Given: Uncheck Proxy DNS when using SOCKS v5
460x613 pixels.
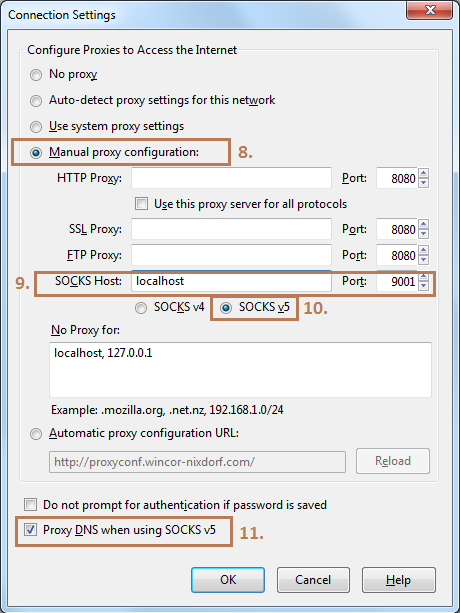Looking at the screenshot, I should [x=30, y=530].
